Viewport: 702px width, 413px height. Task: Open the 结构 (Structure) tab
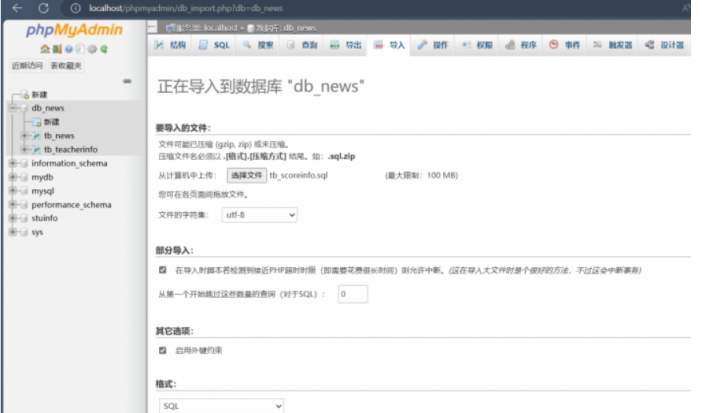pyautogui.click(x=170, y=45)
